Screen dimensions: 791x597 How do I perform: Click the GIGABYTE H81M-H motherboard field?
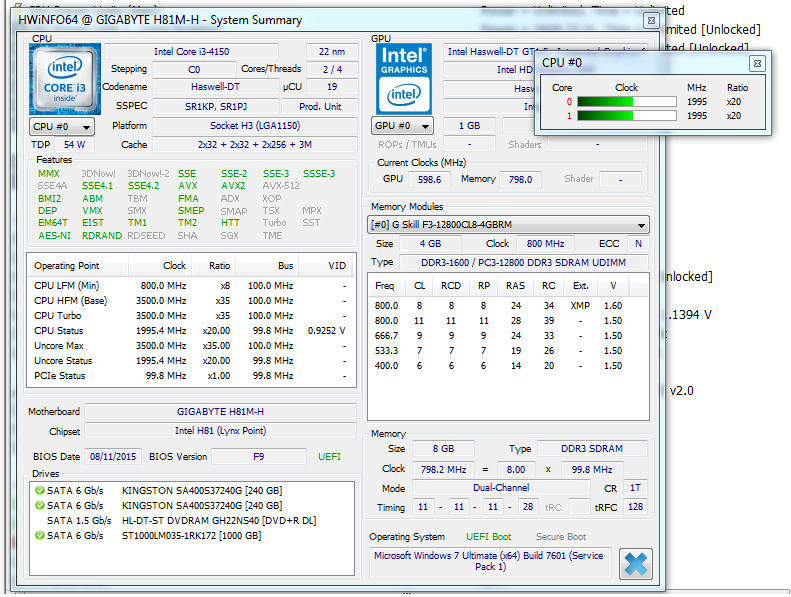click(x=220, y=412)
